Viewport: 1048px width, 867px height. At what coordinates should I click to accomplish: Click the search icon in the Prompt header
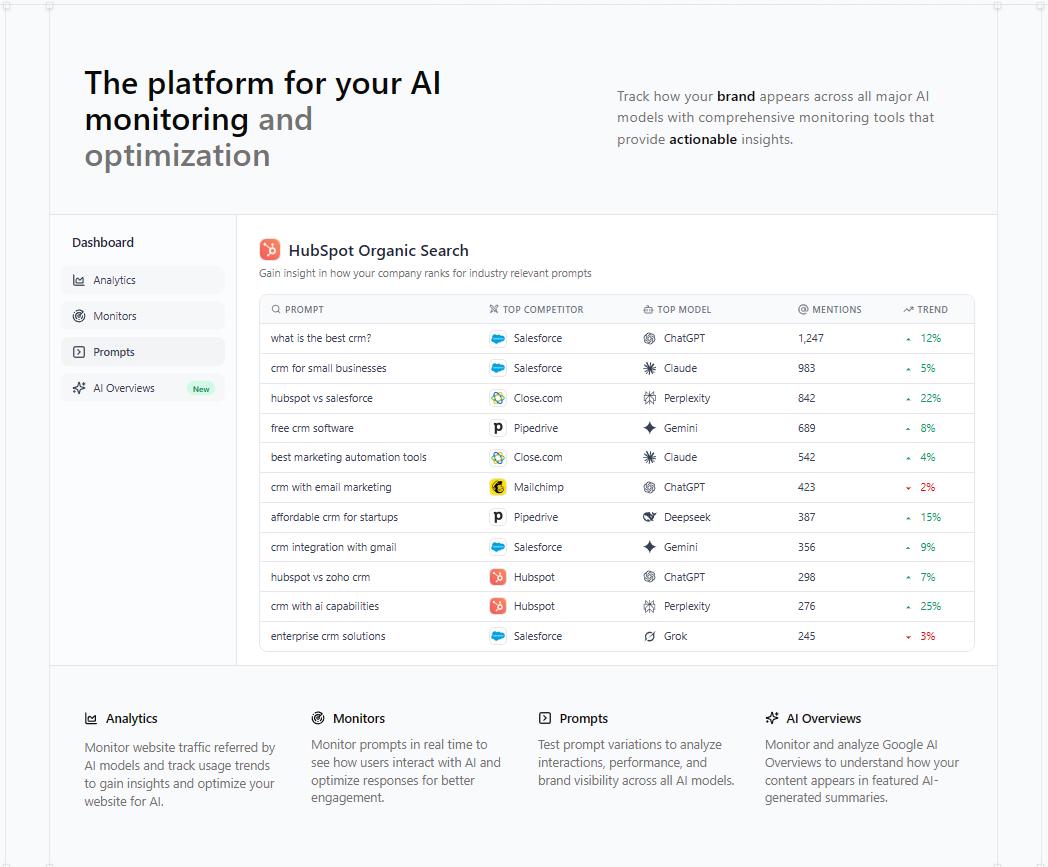click(276, 309)
